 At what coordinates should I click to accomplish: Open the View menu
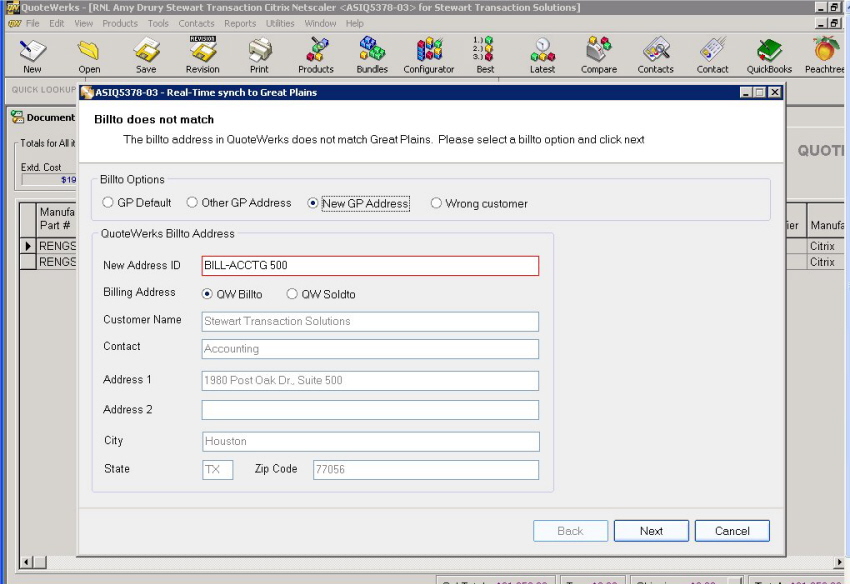pos(83,23)
